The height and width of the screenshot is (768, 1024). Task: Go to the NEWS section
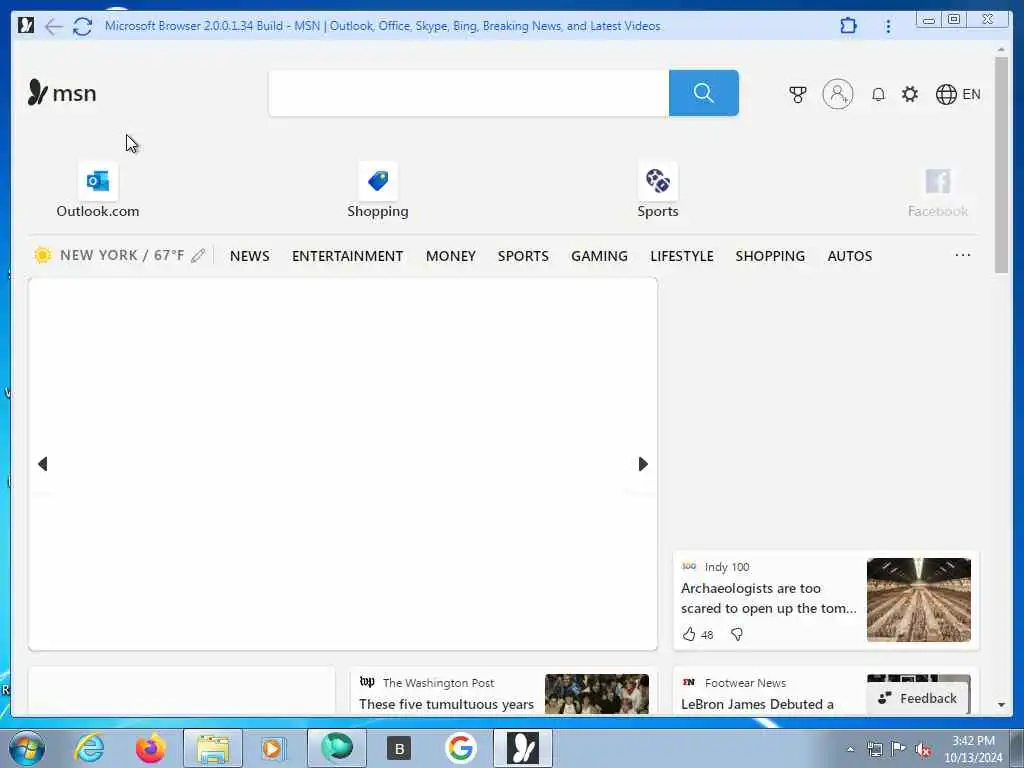(249, 256)
